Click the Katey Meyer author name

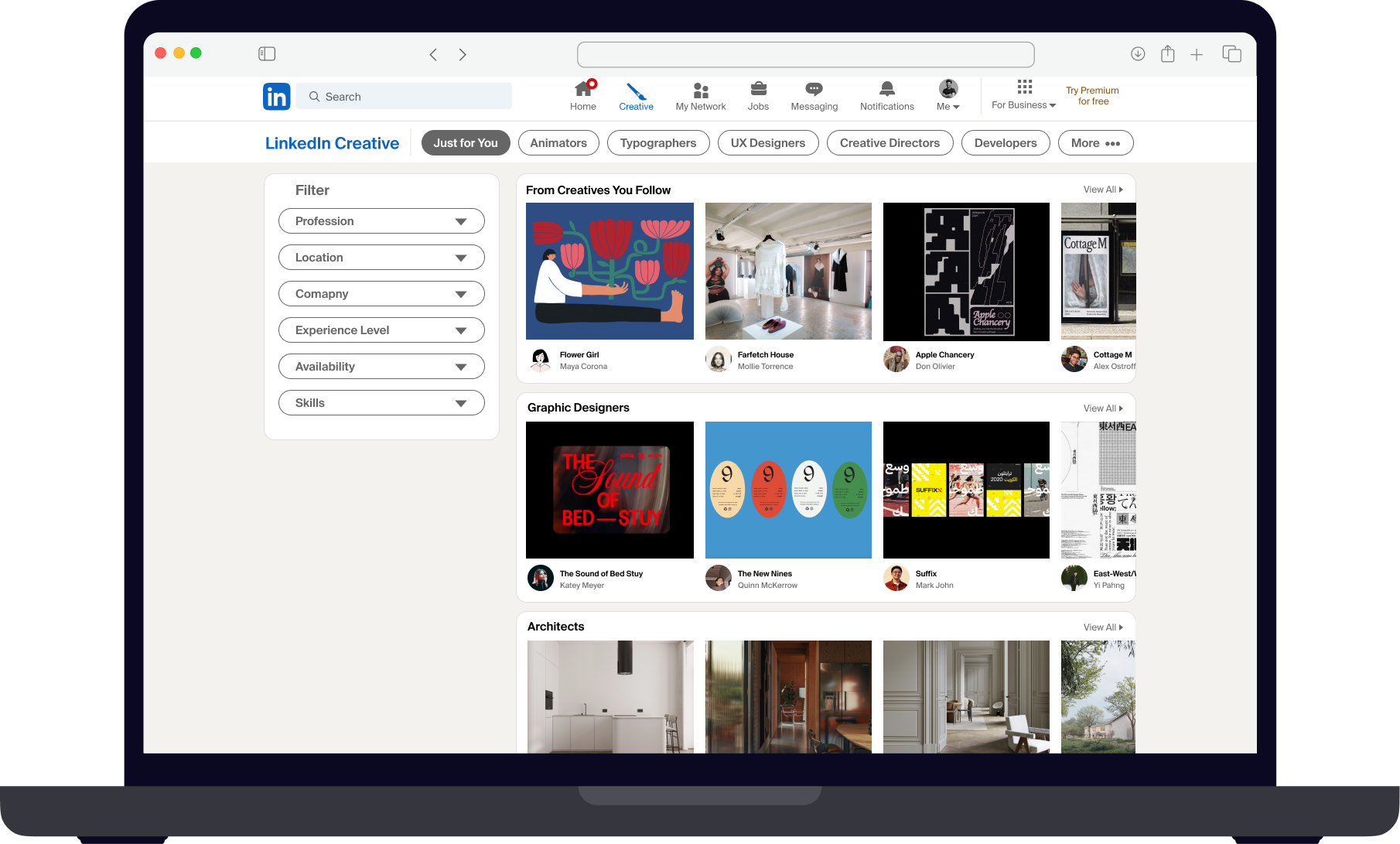tap(582, 586)
